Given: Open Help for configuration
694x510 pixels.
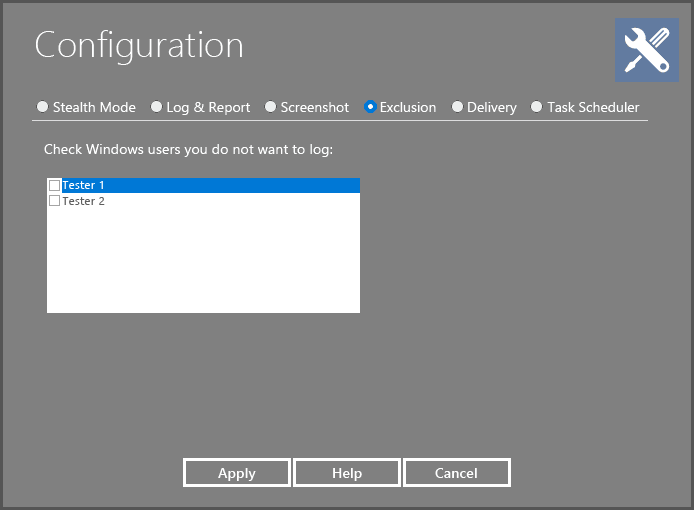Looking at the screenshot, I should pyautogui.click(x=347, y=473).
